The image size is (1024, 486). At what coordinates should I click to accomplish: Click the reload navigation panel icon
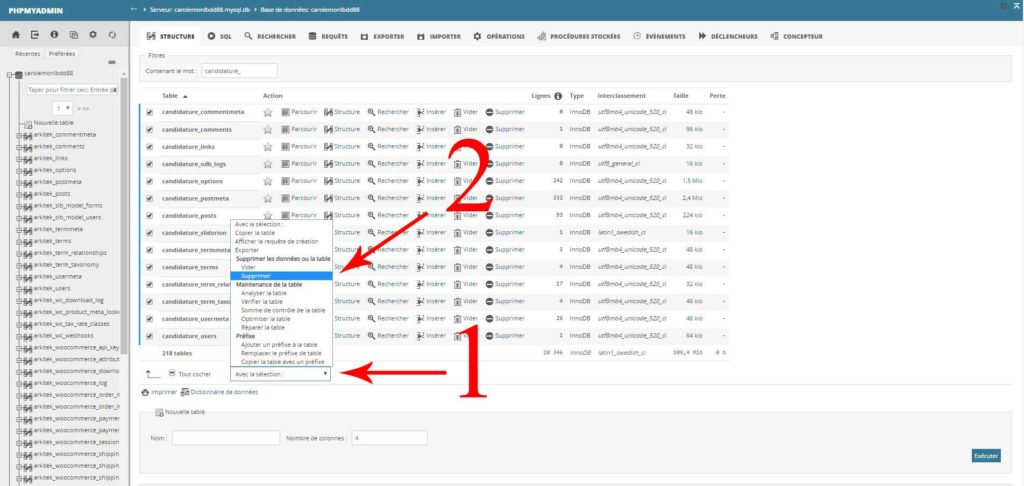pyautogui.click(x=111, y=35)
